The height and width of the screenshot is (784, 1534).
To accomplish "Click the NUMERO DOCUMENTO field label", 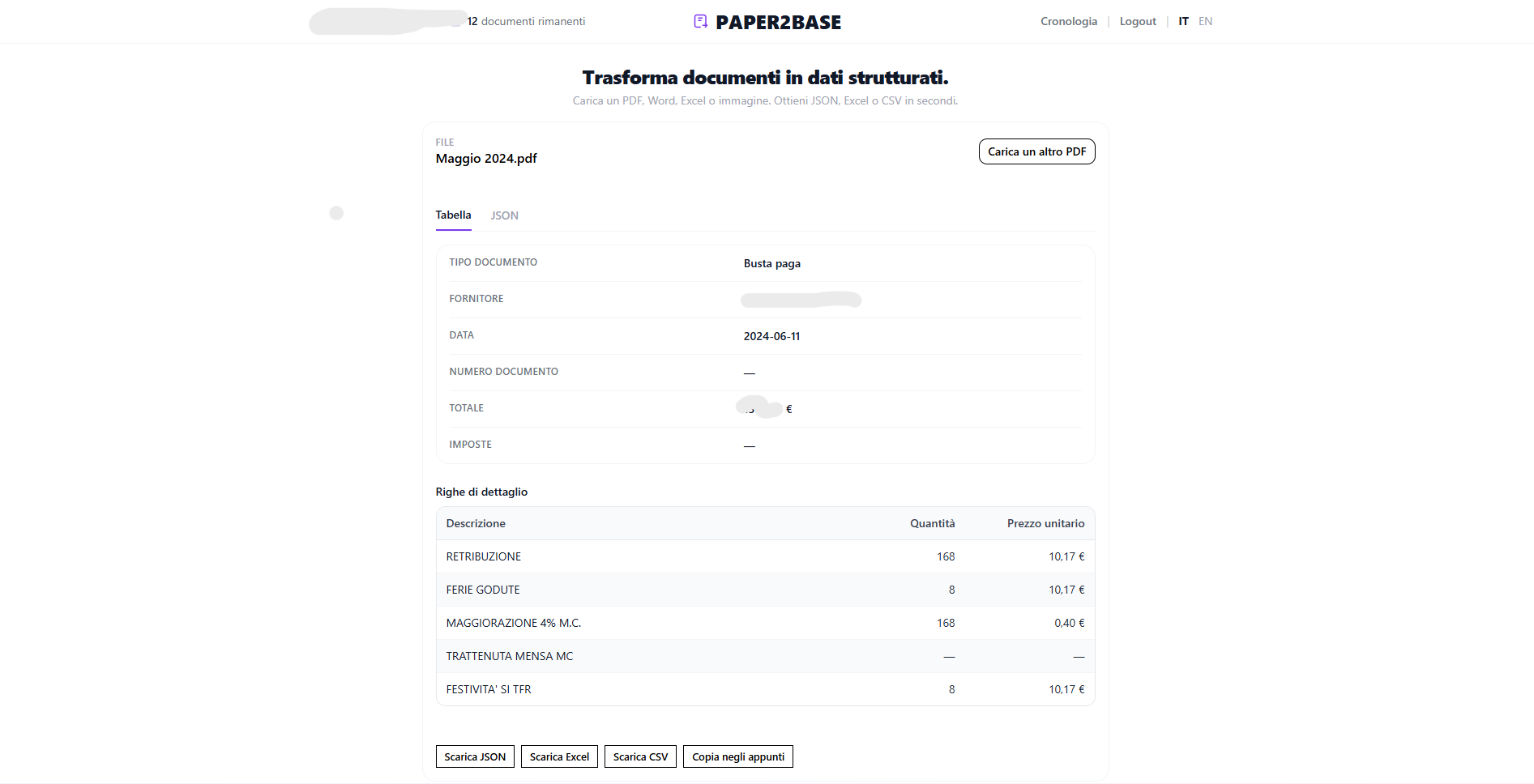I will pyautogui.click(x=504, y=372).
